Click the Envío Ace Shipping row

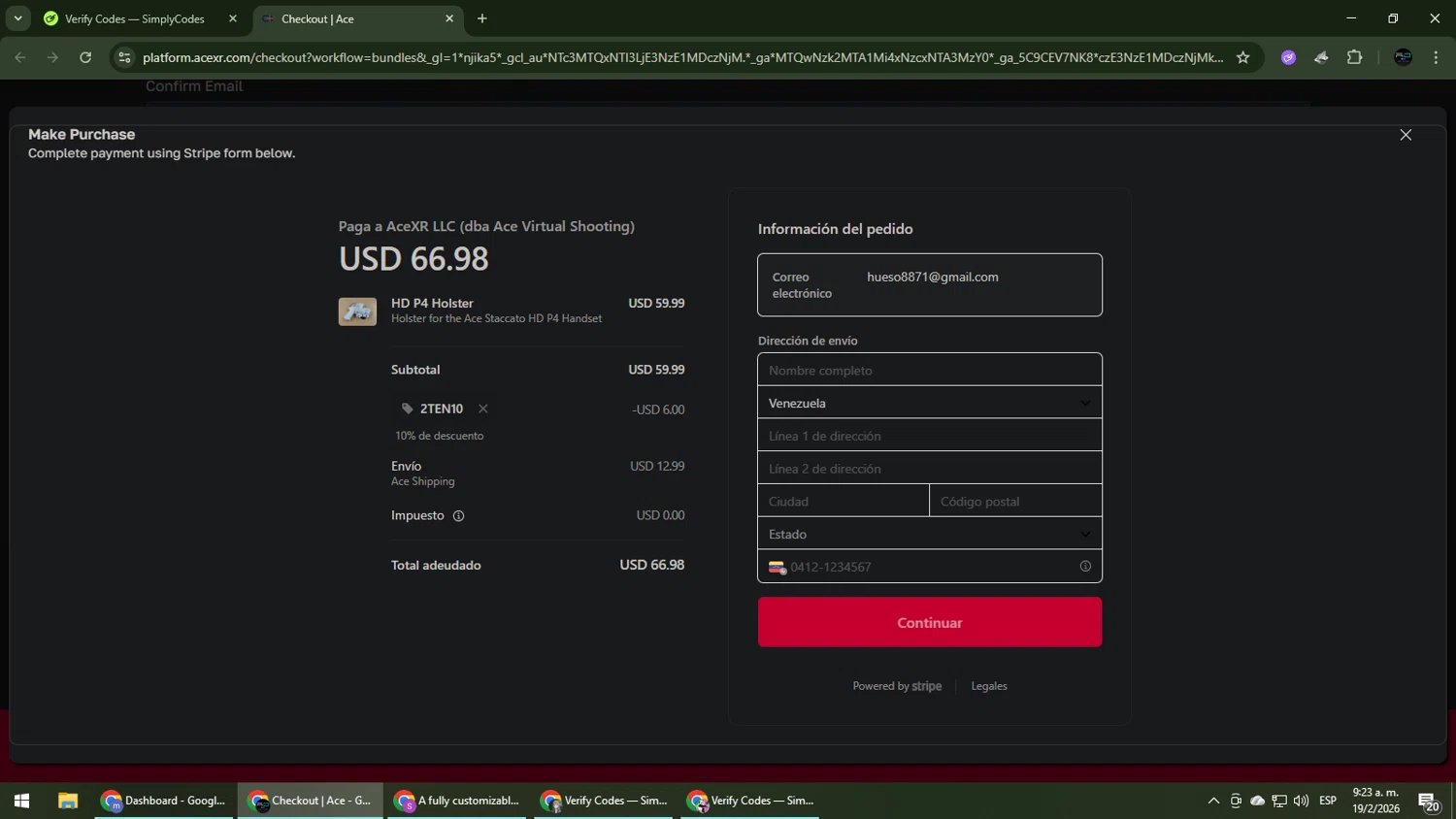pos(538,473)
